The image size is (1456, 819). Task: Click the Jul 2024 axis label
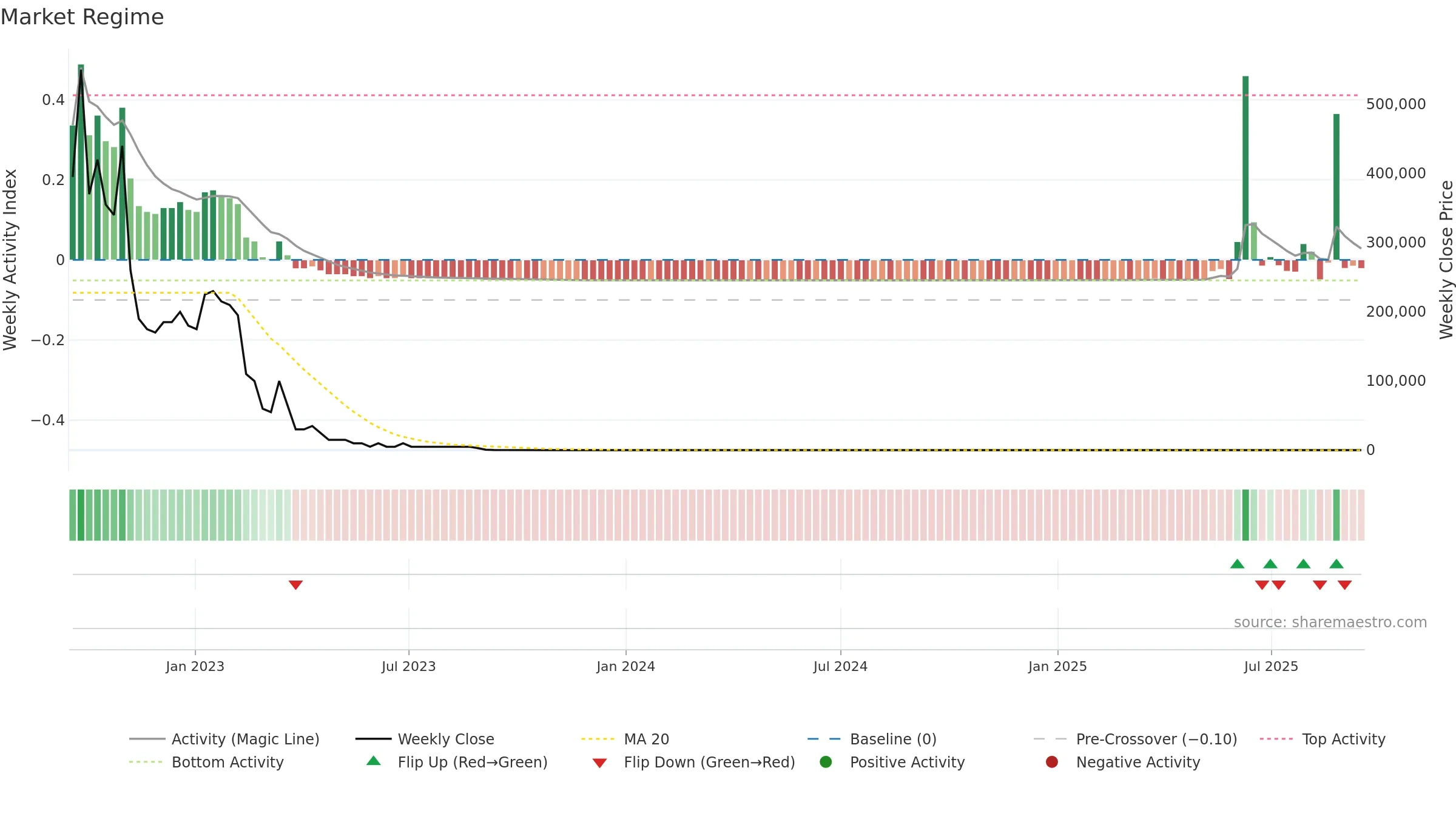(840, 666)
